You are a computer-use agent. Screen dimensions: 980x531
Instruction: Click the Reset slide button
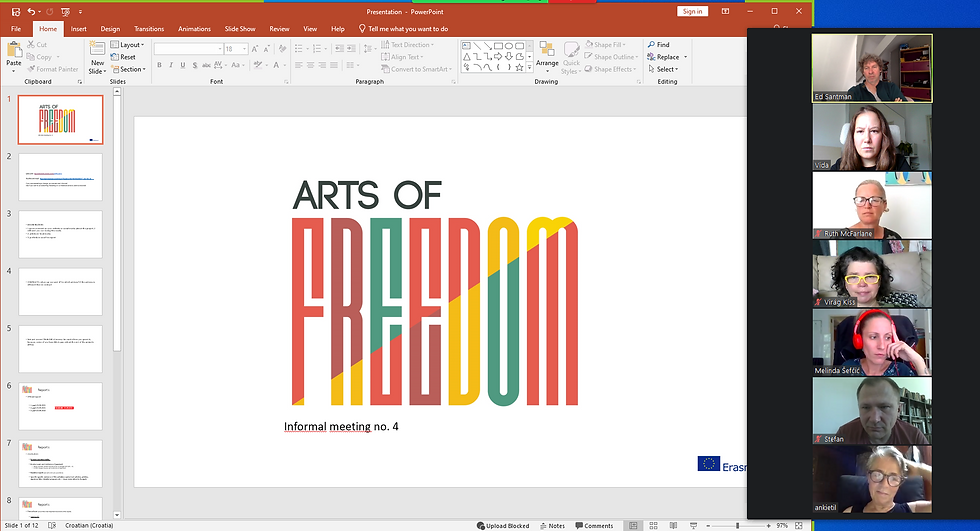pyautogui.click(x=123, y=57)
